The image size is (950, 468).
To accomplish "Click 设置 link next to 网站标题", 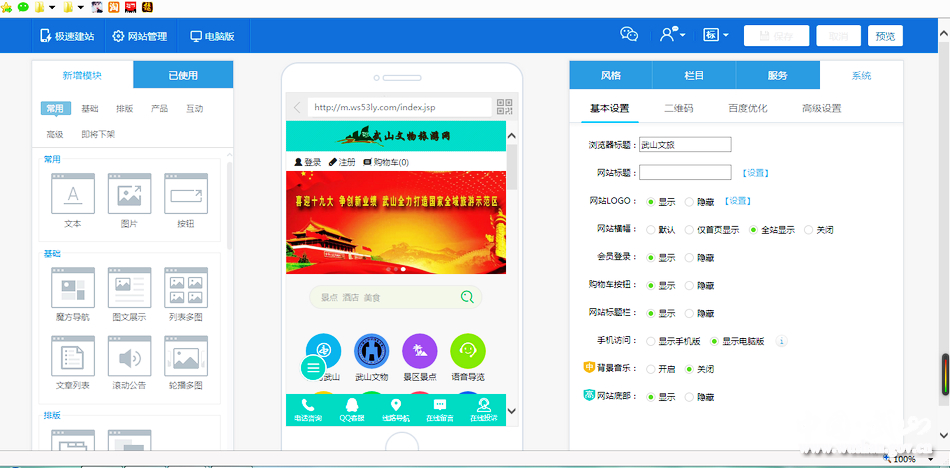I will (x=755, y=173).
